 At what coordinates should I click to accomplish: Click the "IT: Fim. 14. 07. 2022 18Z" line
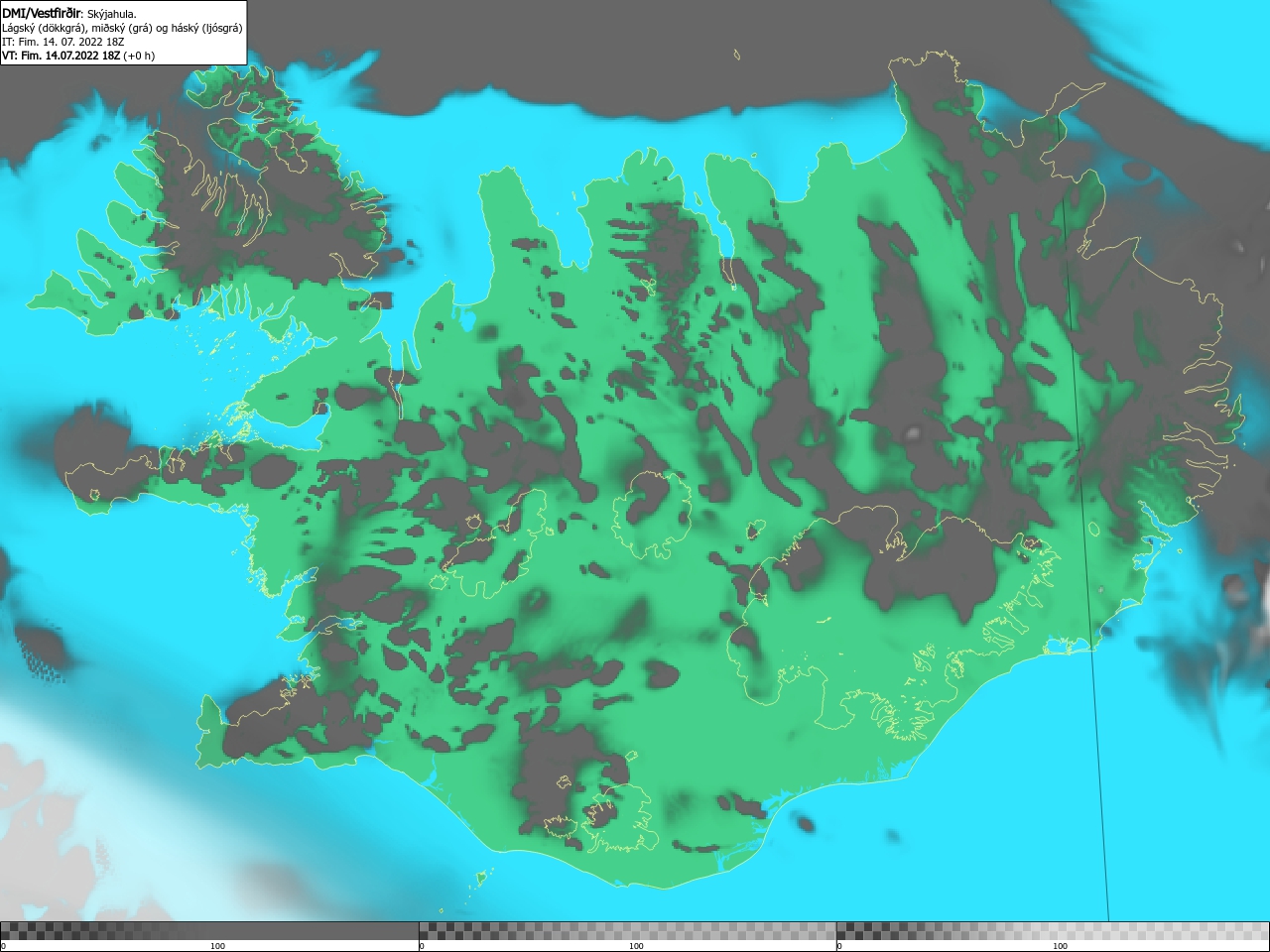coord(63,42)
